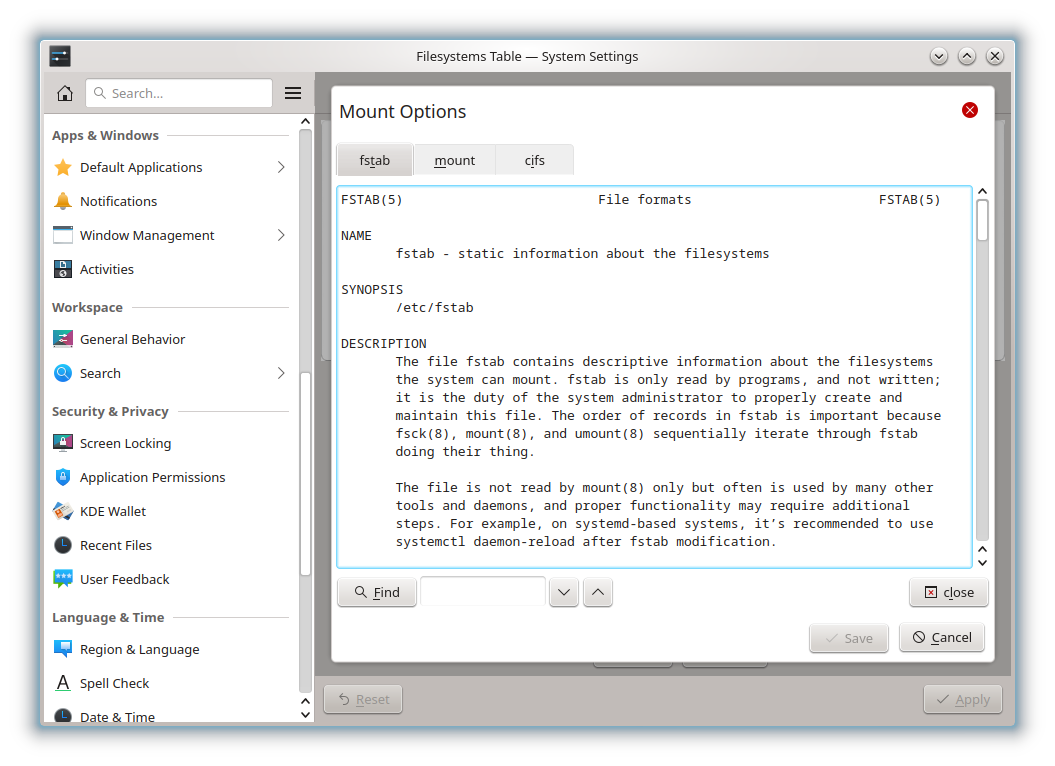This screenshot has width=1055, height=766.
Task: Click the Screen Locking icon
Action: pyautogui.click(x=63, y=443)
